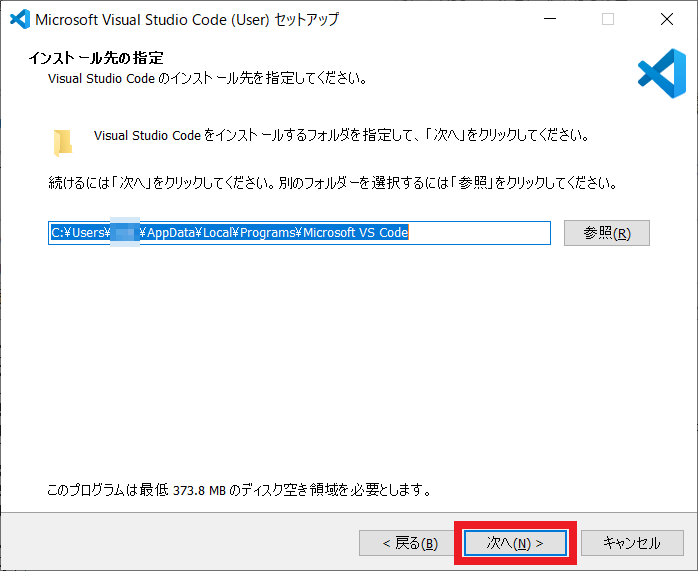Click the instruction beside the folder icon

pyautogui.click(x=342, y=135)
